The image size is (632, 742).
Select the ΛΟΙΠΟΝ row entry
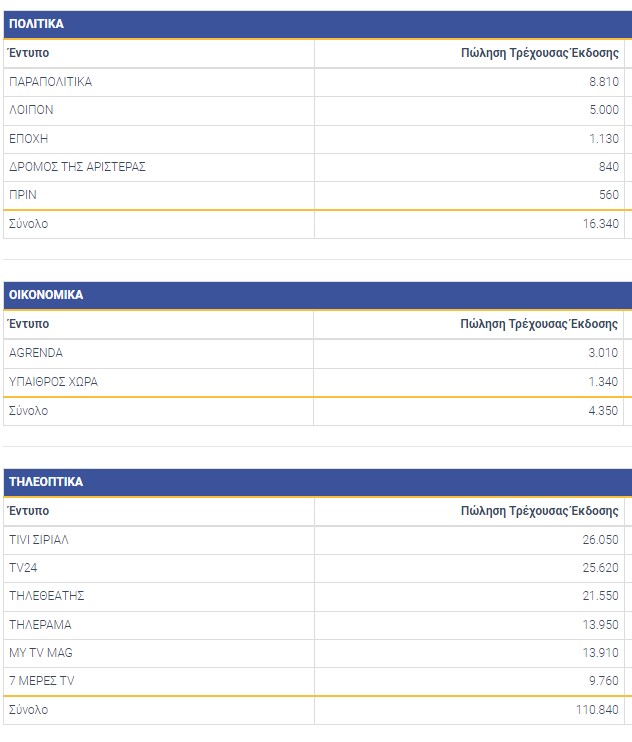point(31,110)
